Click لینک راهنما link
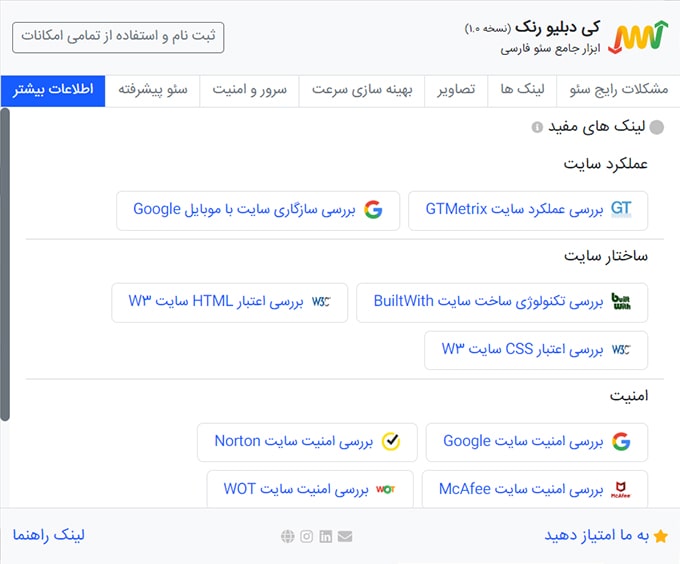The height and width of the screenshot is (564, 680). 49,535
